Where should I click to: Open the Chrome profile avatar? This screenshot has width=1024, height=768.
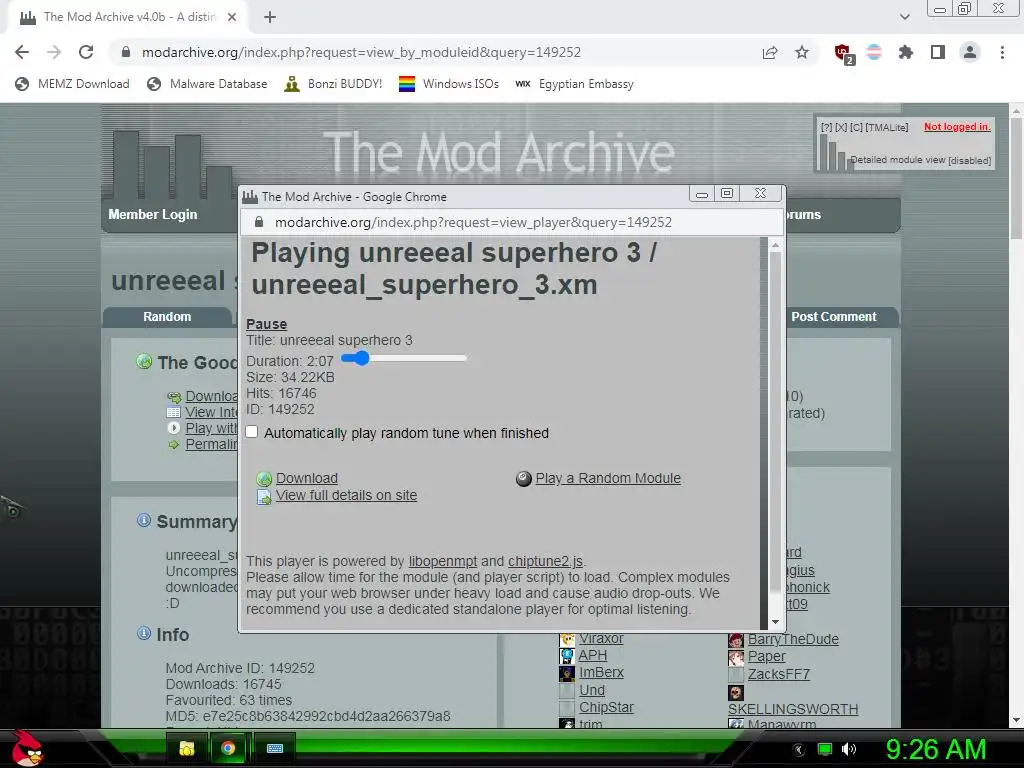point(970,52)
